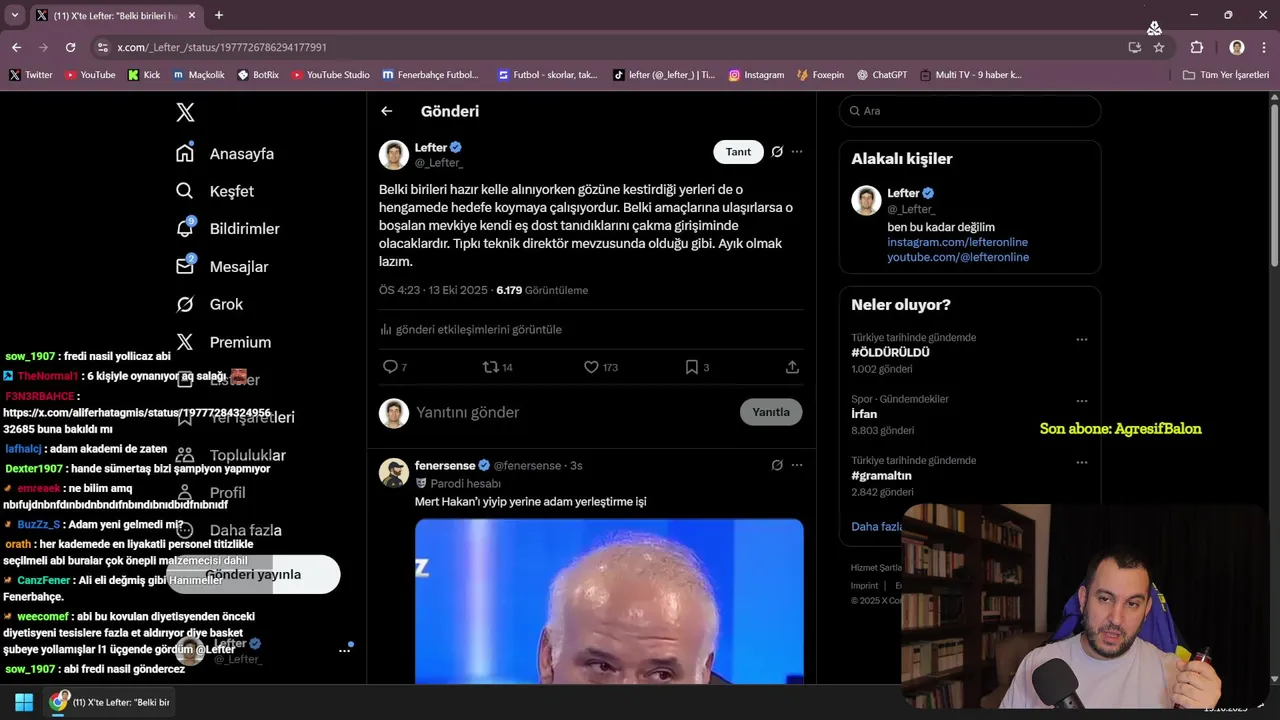Viewport: 1280px width, 720px height.
Task: Click the address bar URL
Action: (x=222, y=47)
